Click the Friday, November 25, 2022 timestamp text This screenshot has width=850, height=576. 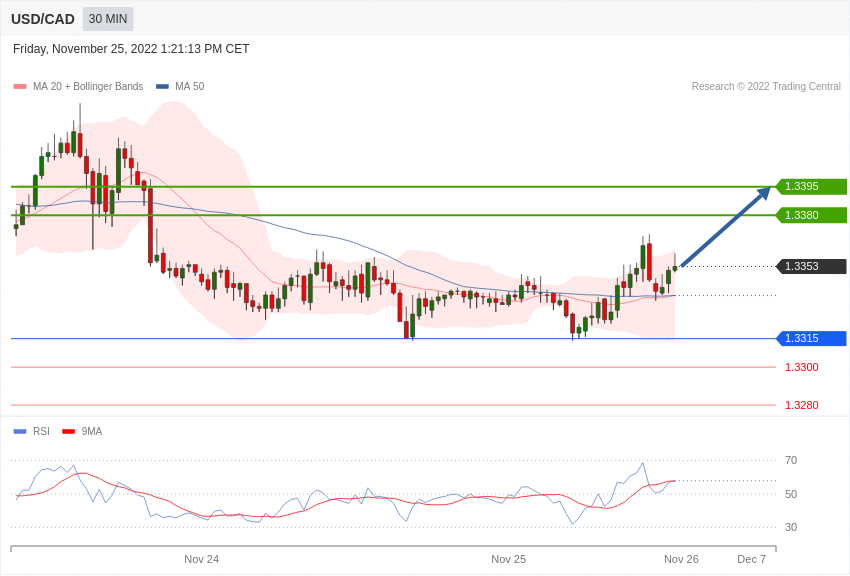[x=131, y=49]
